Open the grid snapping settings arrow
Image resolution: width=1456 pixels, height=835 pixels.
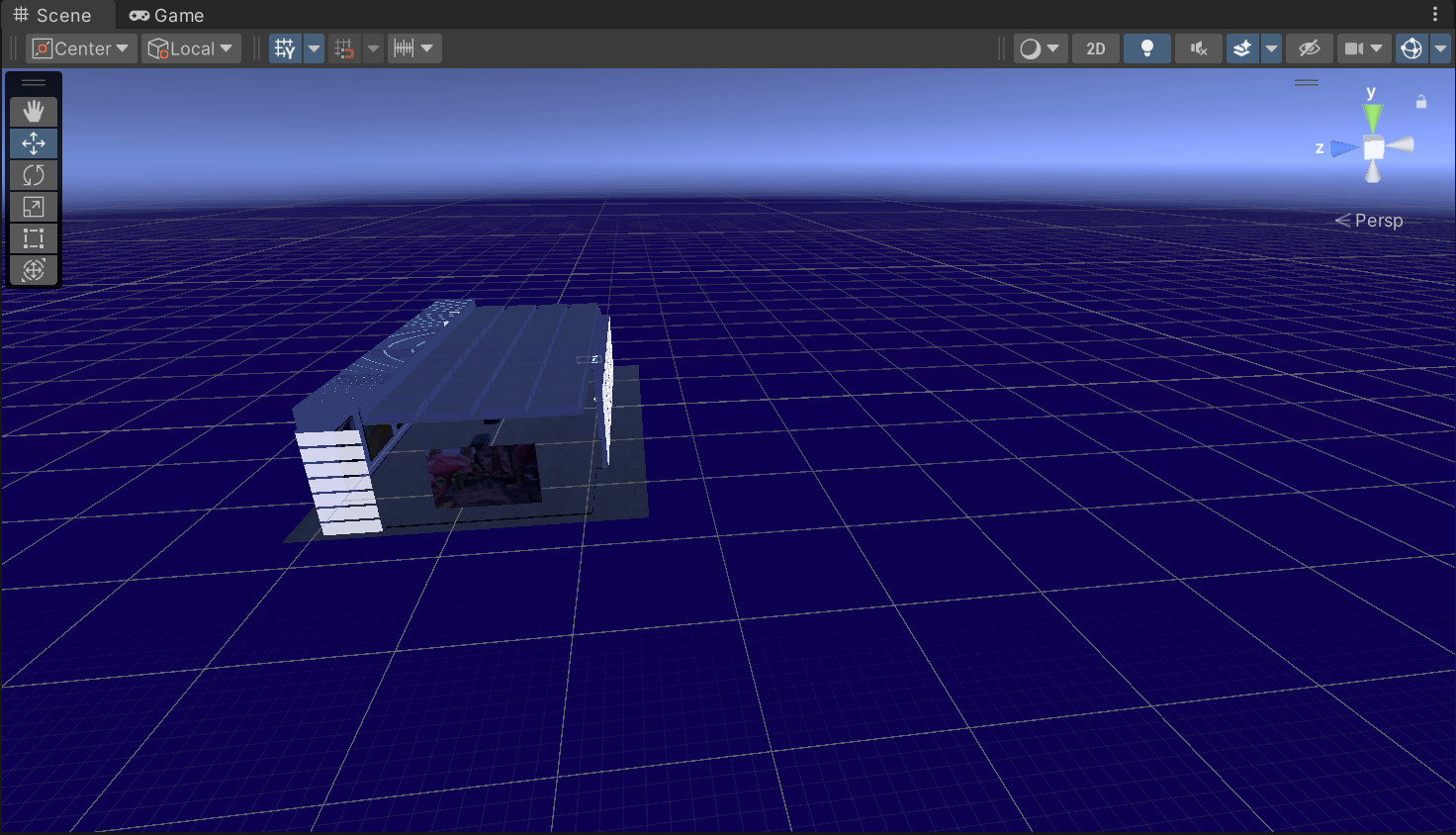pyautogui.click(x=373, y=48)
